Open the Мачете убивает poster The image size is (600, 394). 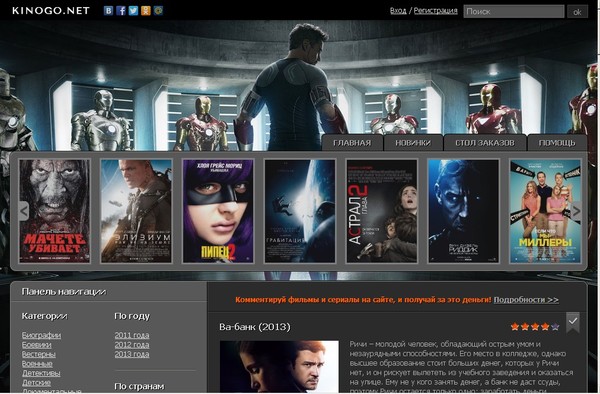(x=55, y=211)
